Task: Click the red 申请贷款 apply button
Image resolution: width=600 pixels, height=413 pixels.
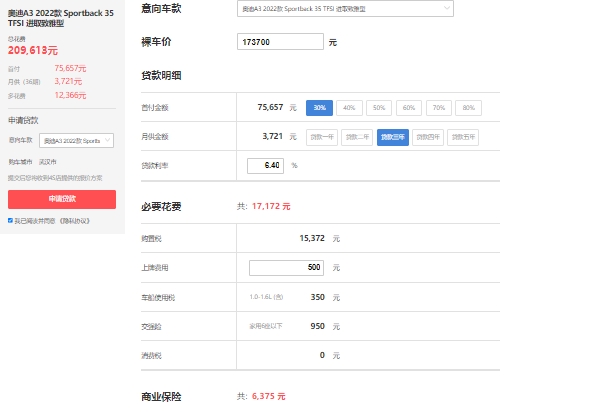Action: pyautogui.click(x=61, y=199)
